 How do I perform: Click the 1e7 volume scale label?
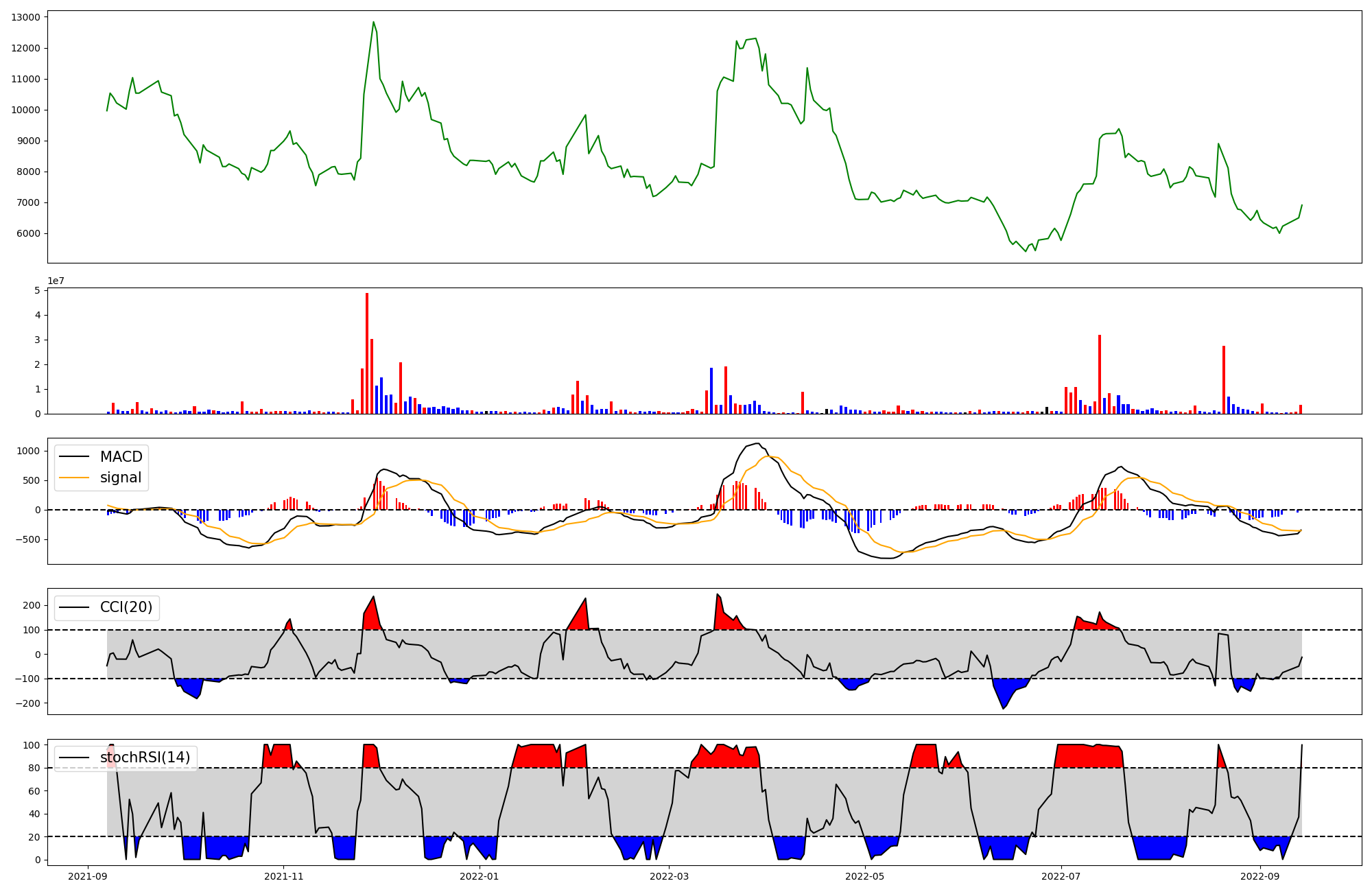[x=56, y=281]
